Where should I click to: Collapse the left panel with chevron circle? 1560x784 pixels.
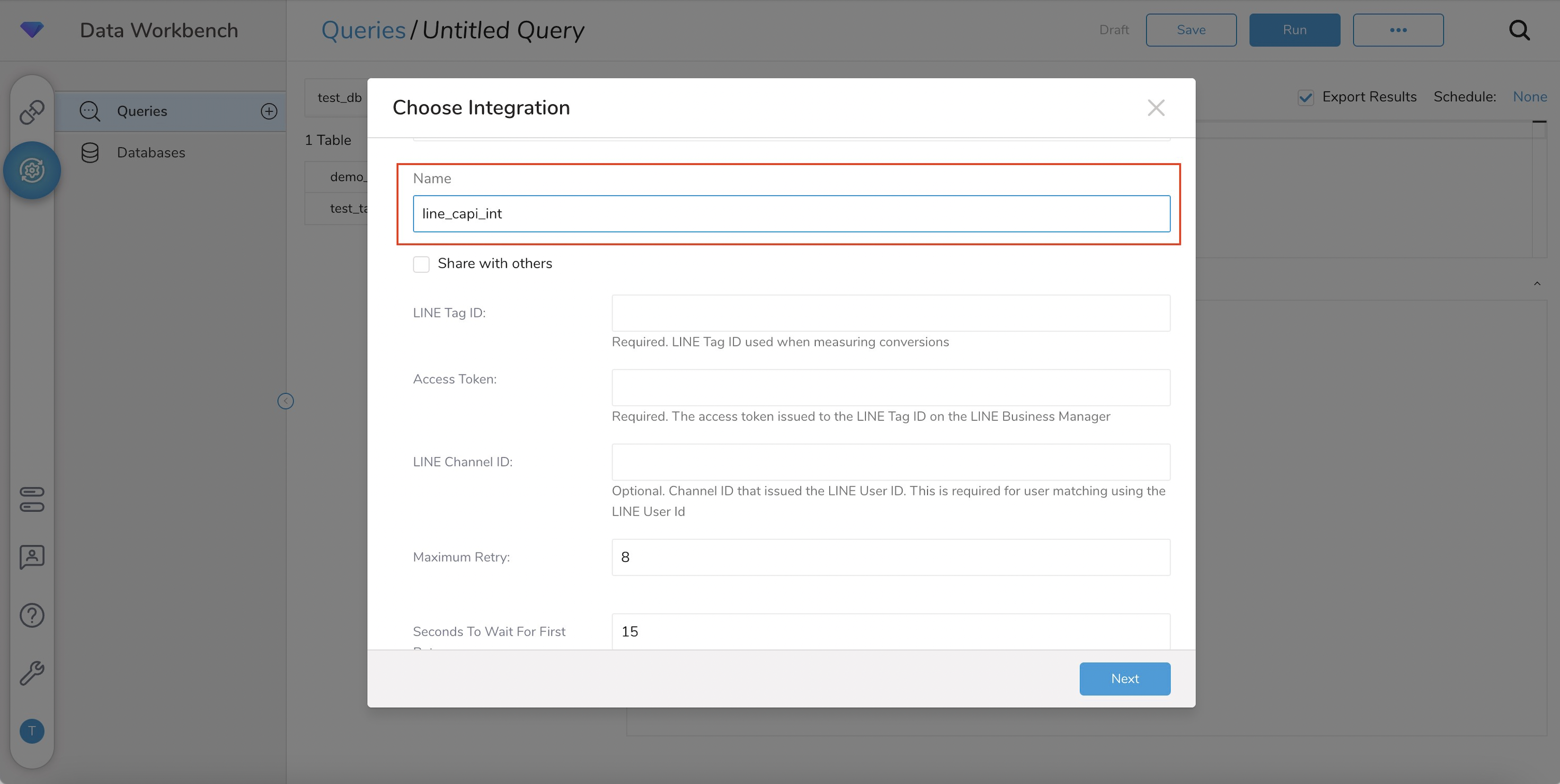[x=285, y=401]
